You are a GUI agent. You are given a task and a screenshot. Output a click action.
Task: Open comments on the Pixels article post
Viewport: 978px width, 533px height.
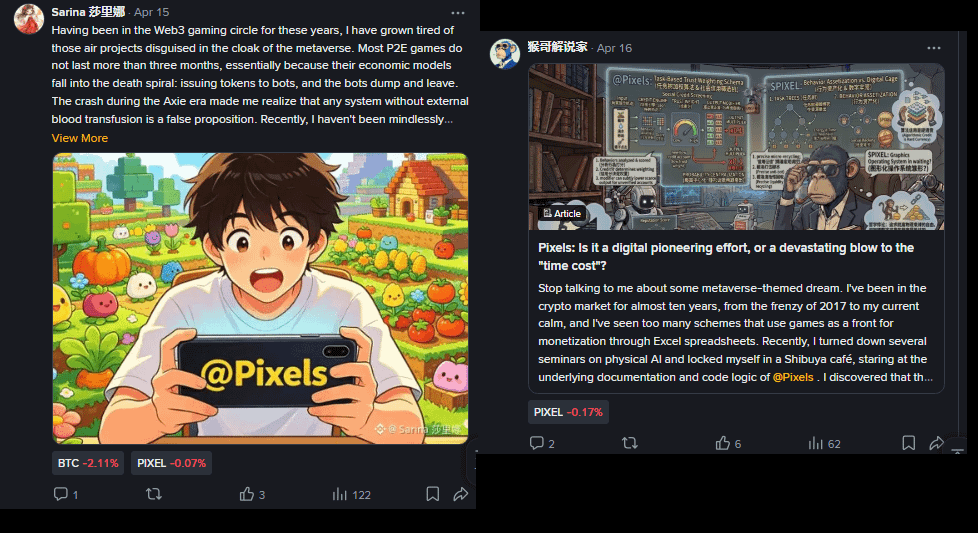(541, 443)
